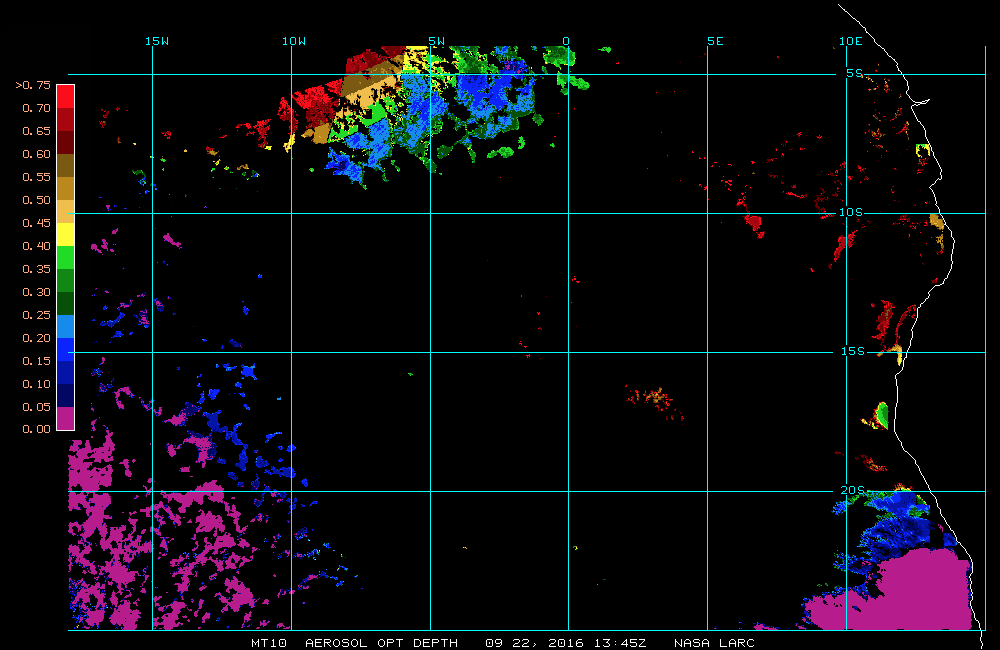Screen dimensions: 1000x650
Task: Click the '10W' longitude label
Action: tap(294, 41)
